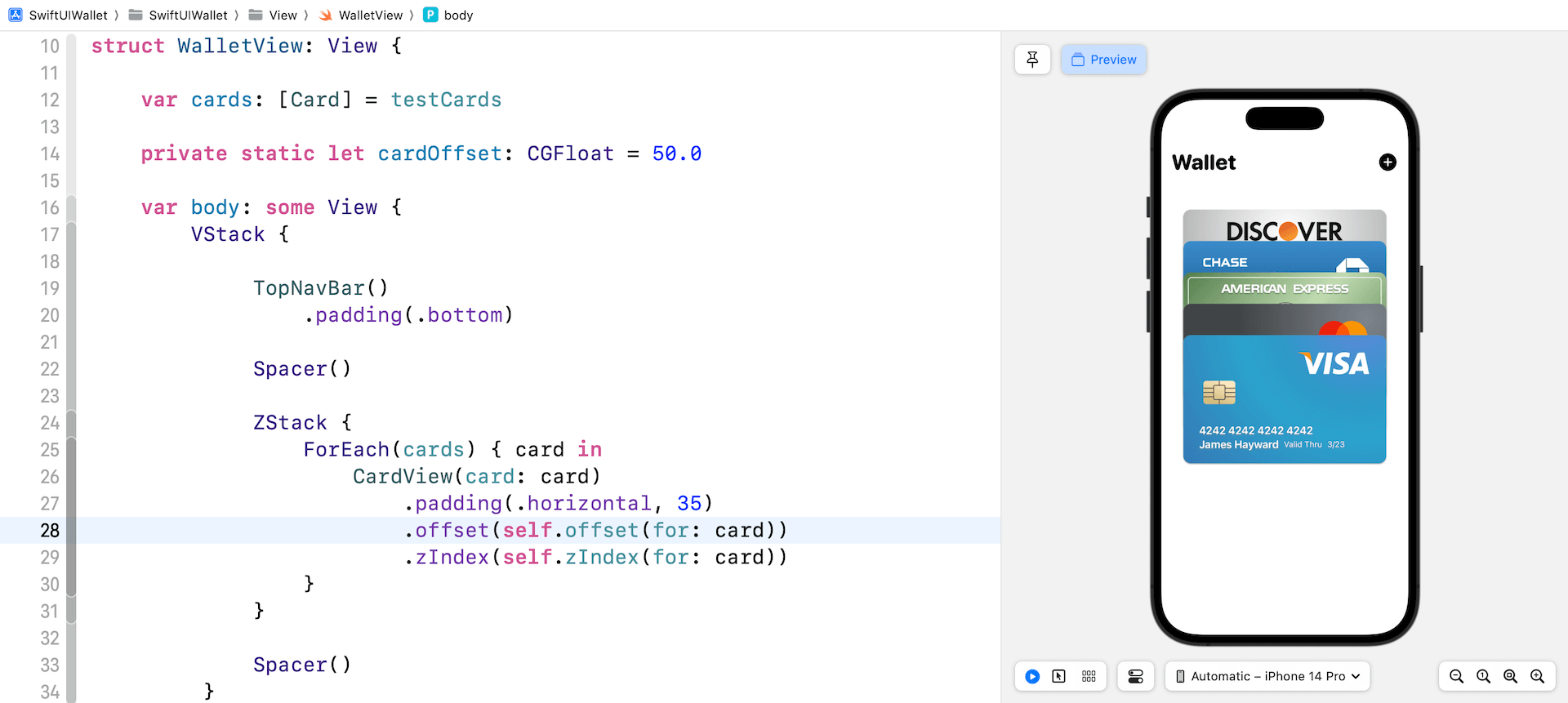Click CardView on line 26
This screenshot has height=703, width=1568.
403,477
